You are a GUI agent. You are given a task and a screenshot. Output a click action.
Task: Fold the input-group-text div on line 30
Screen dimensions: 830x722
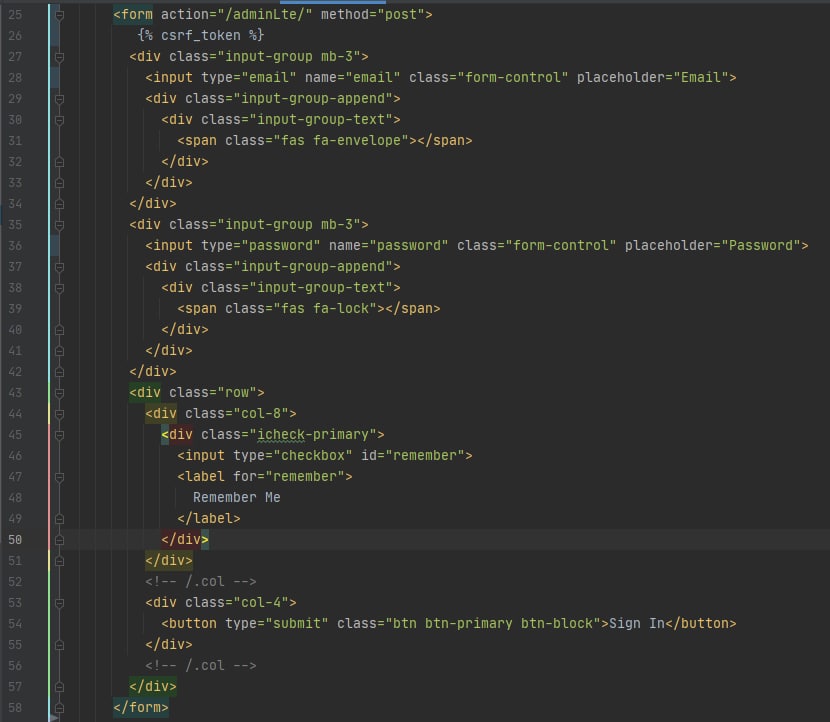pos(59,120)
